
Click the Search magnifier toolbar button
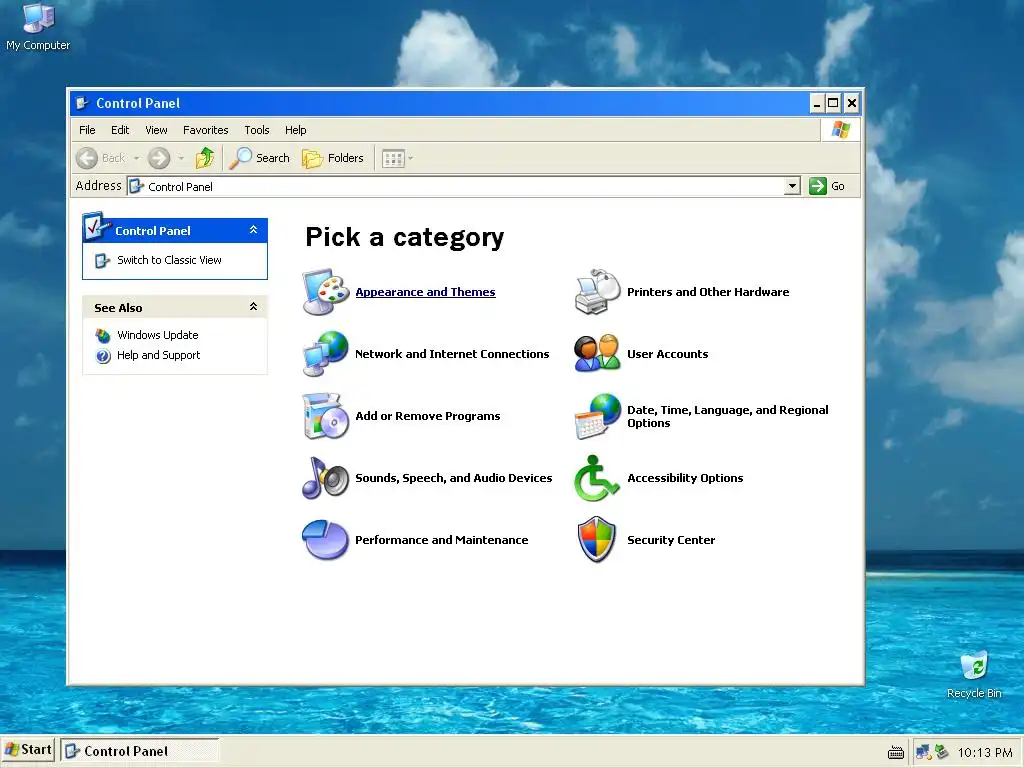click(260, 158)
